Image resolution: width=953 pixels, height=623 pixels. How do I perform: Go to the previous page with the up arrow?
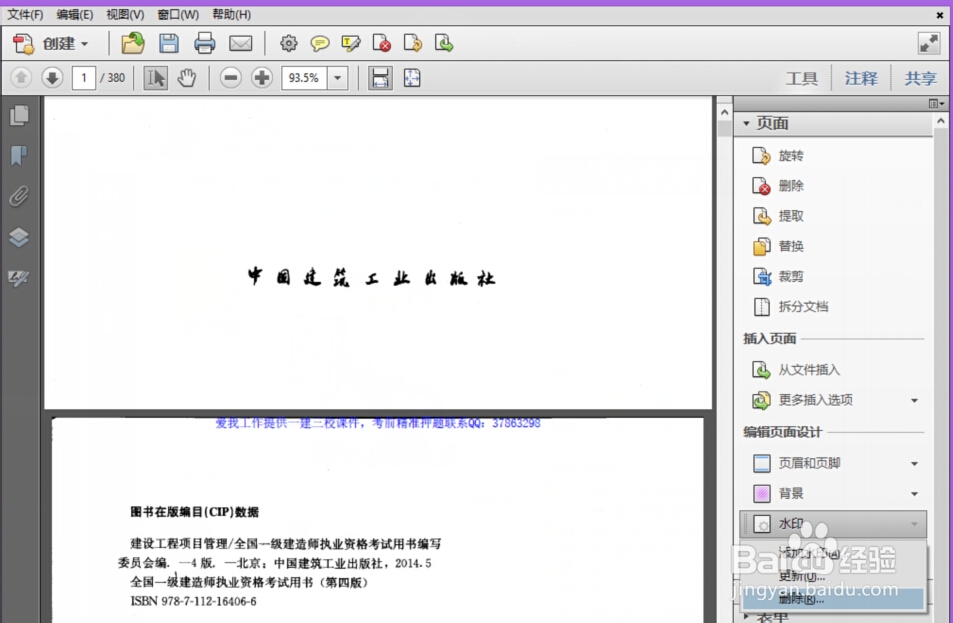(x=21, y=78)
